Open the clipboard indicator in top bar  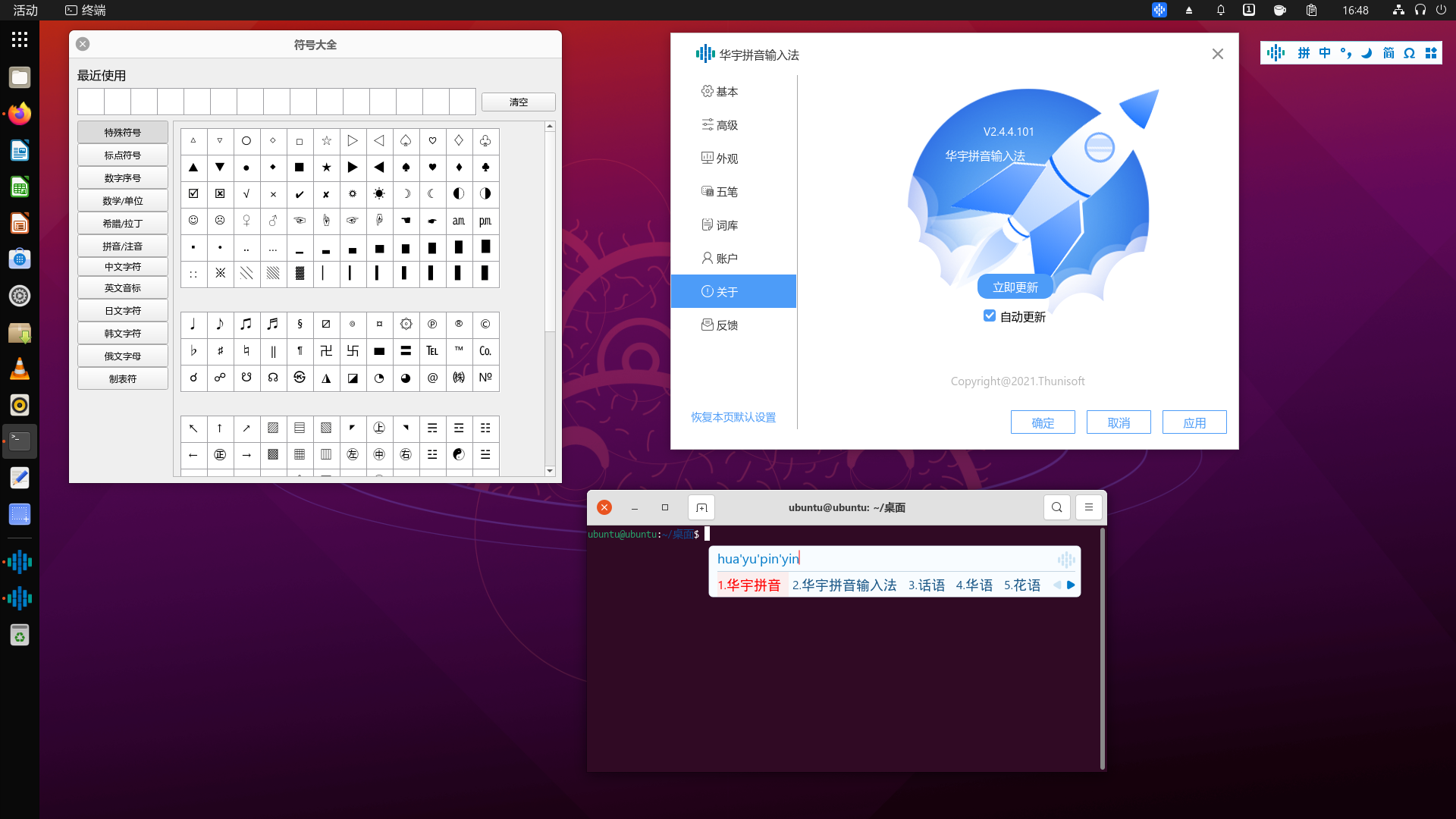(1311, 10)
